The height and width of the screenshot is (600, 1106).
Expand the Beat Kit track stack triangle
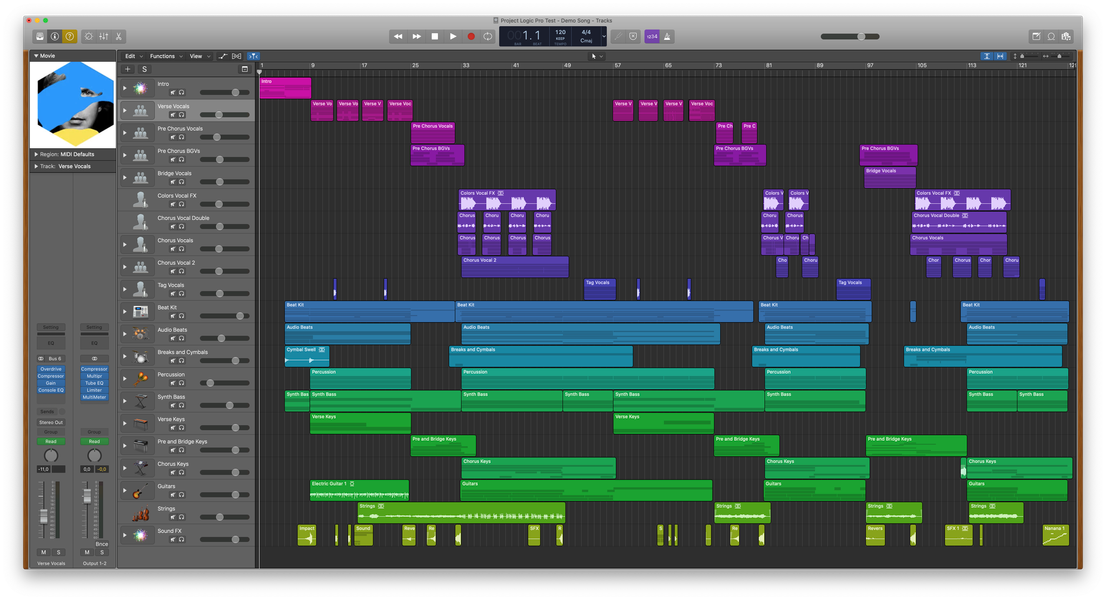tap(126, 312)
